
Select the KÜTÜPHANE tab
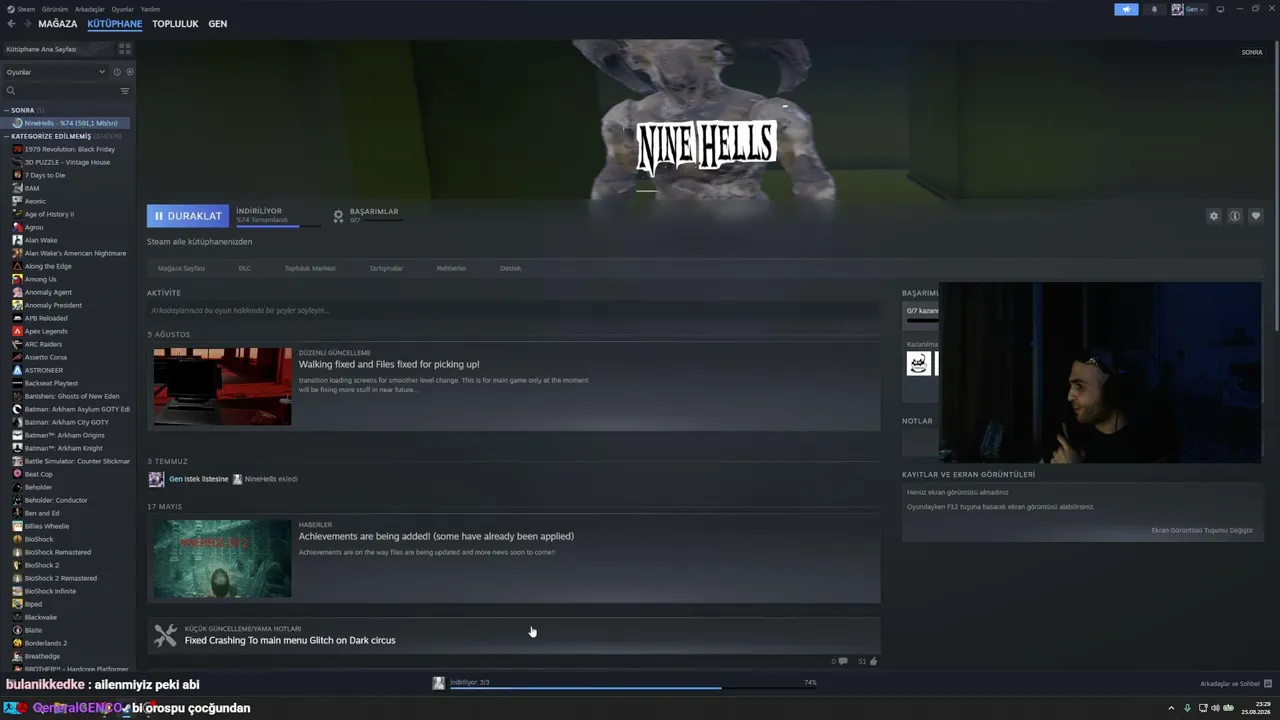tap(114, 24)
